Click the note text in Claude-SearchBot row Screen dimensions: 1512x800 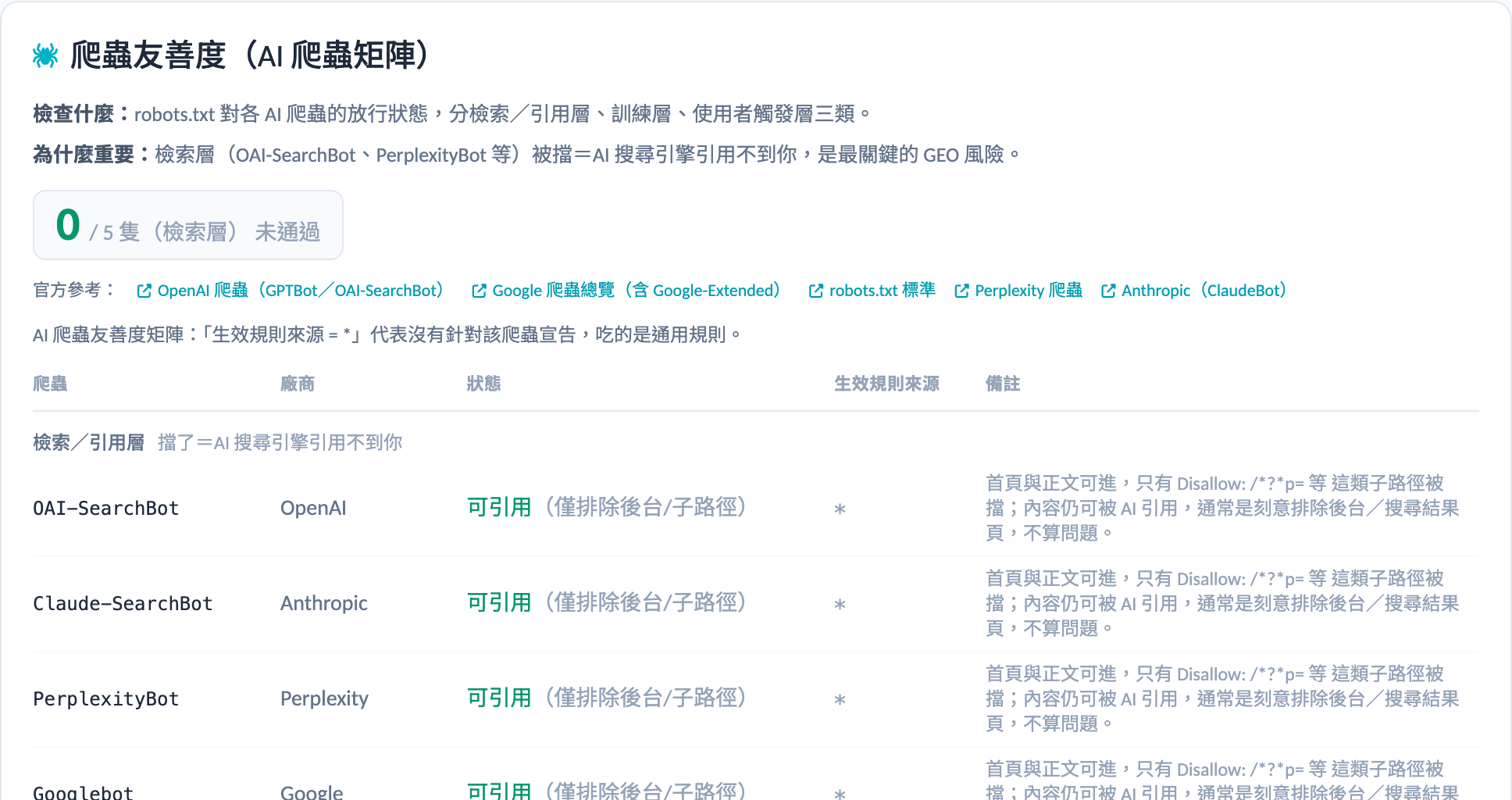[1222, 604]
